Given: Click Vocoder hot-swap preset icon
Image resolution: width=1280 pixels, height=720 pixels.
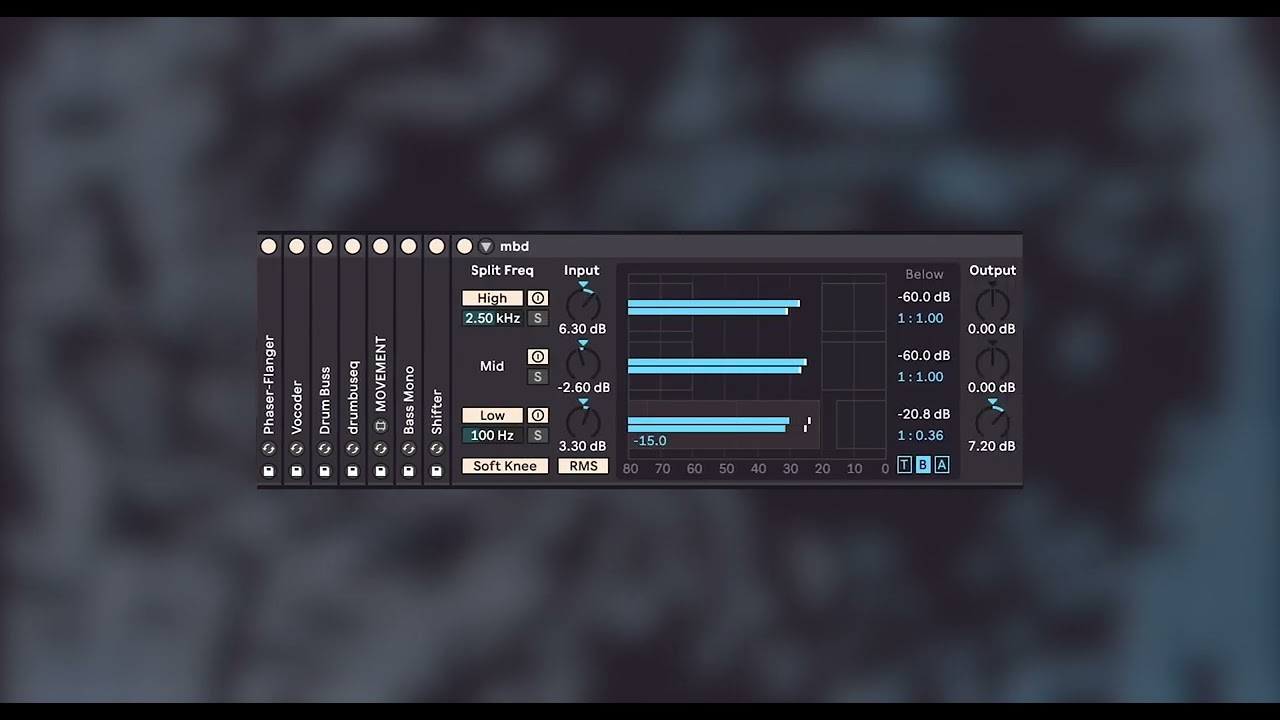Looking at the screenshot, I should tap(296, 449).
